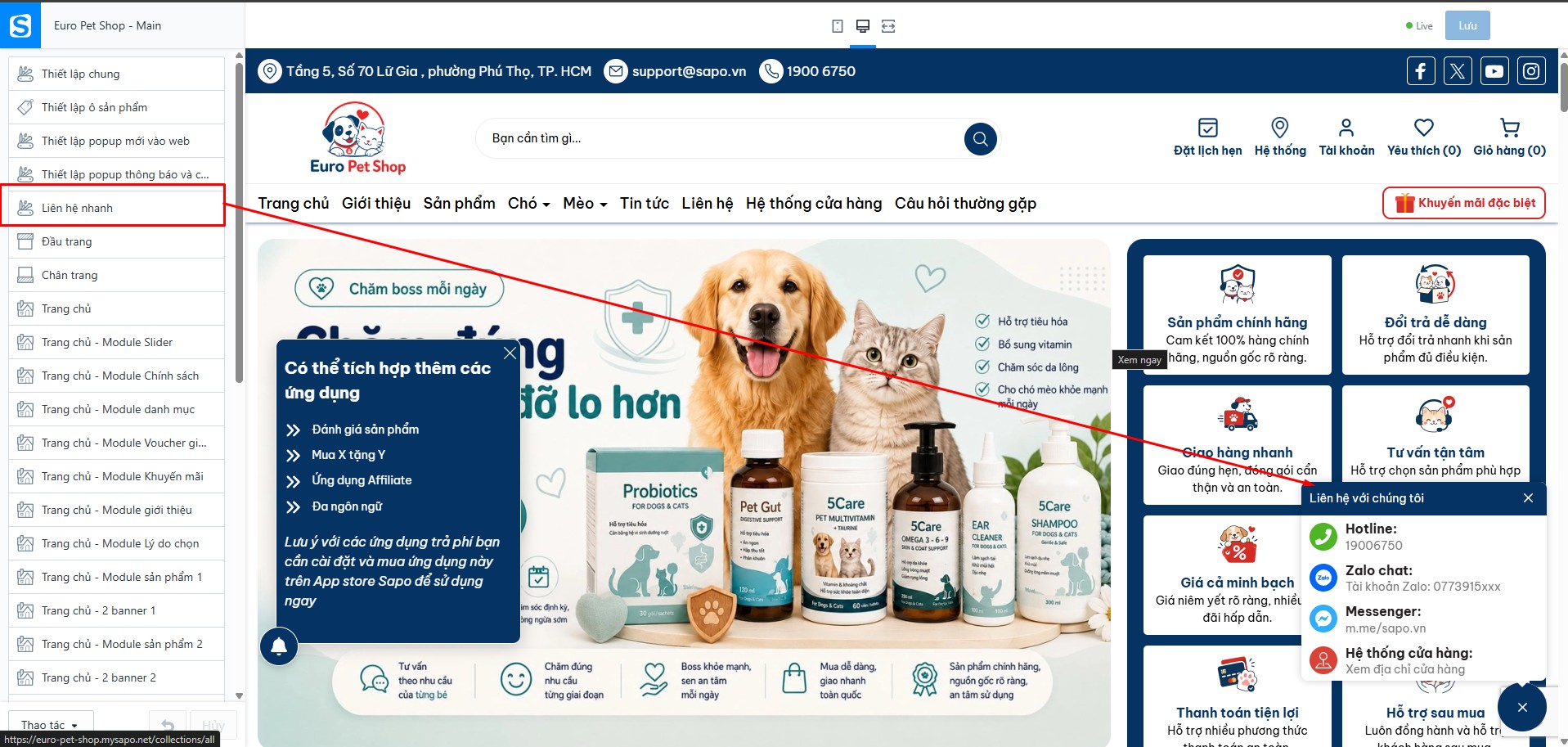The height and width of the screenshot is (747, 1568).
Task: Close the Liên hệ với chúng tôi panel
Action: tap(1528, 498)
